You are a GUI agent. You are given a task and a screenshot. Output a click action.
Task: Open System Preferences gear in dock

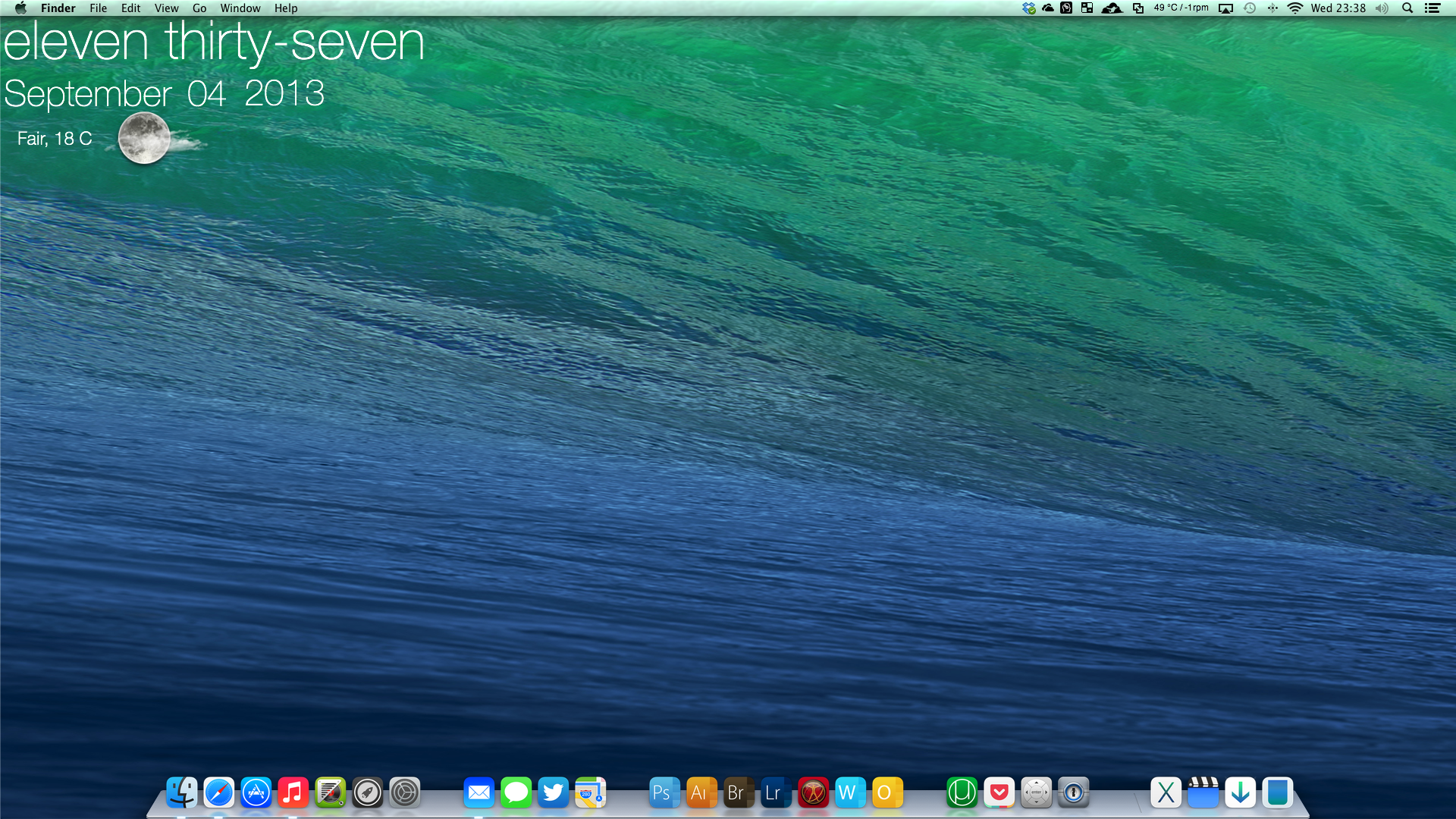405,792
